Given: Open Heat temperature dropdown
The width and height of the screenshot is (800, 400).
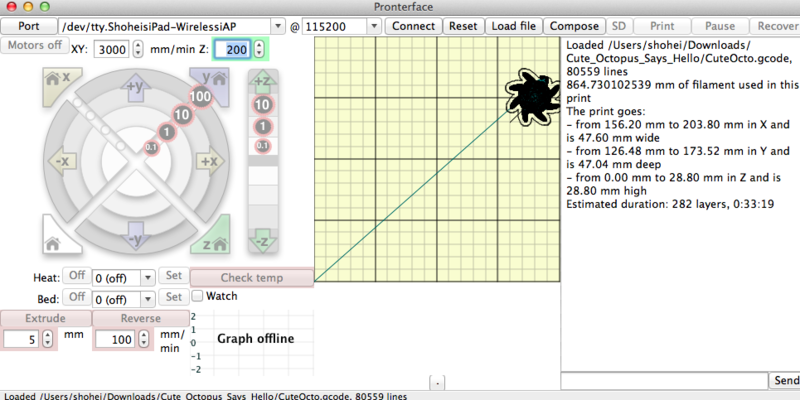Looking at the screenshot, I should click(x=147, y=278).
